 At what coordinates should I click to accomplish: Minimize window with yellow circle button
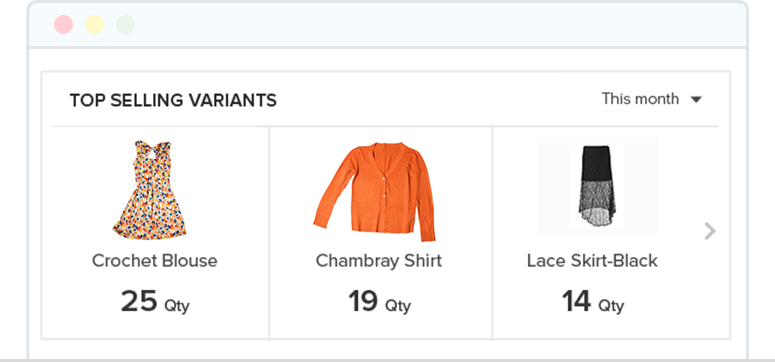[x=94, y=25]
